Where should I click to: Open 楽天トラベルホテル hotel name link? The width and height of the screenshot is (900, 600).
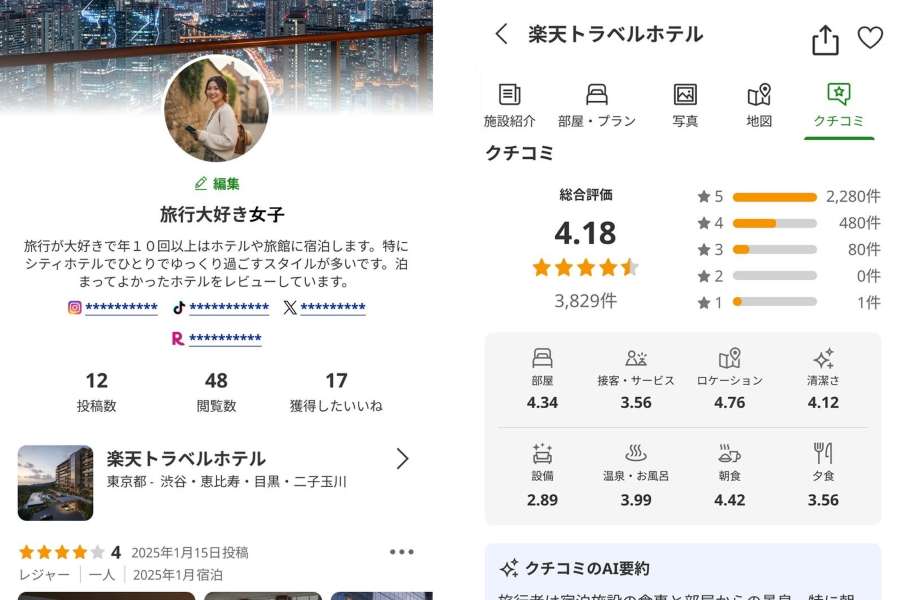[x=186, y=459]
